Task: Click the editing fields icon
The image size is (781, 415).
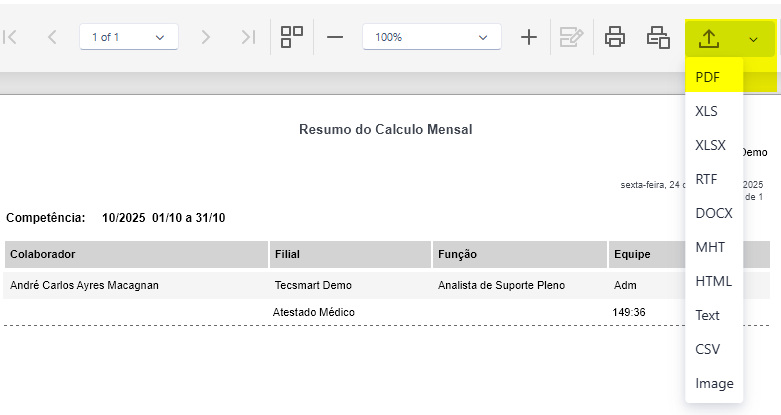Action: pyautogui.click(x=571, y=37)
